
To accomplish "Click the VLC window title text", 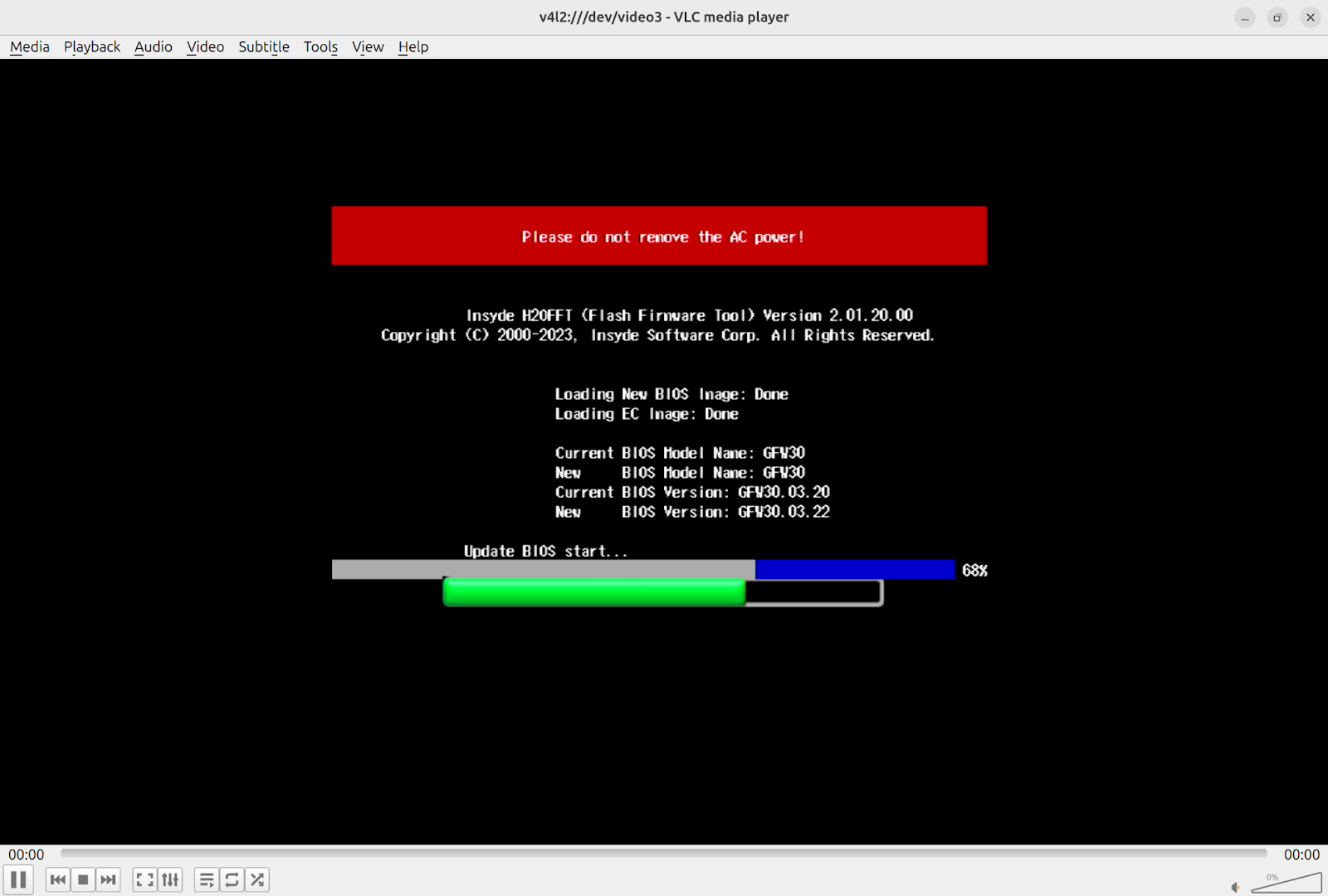I will click(664, 17).
